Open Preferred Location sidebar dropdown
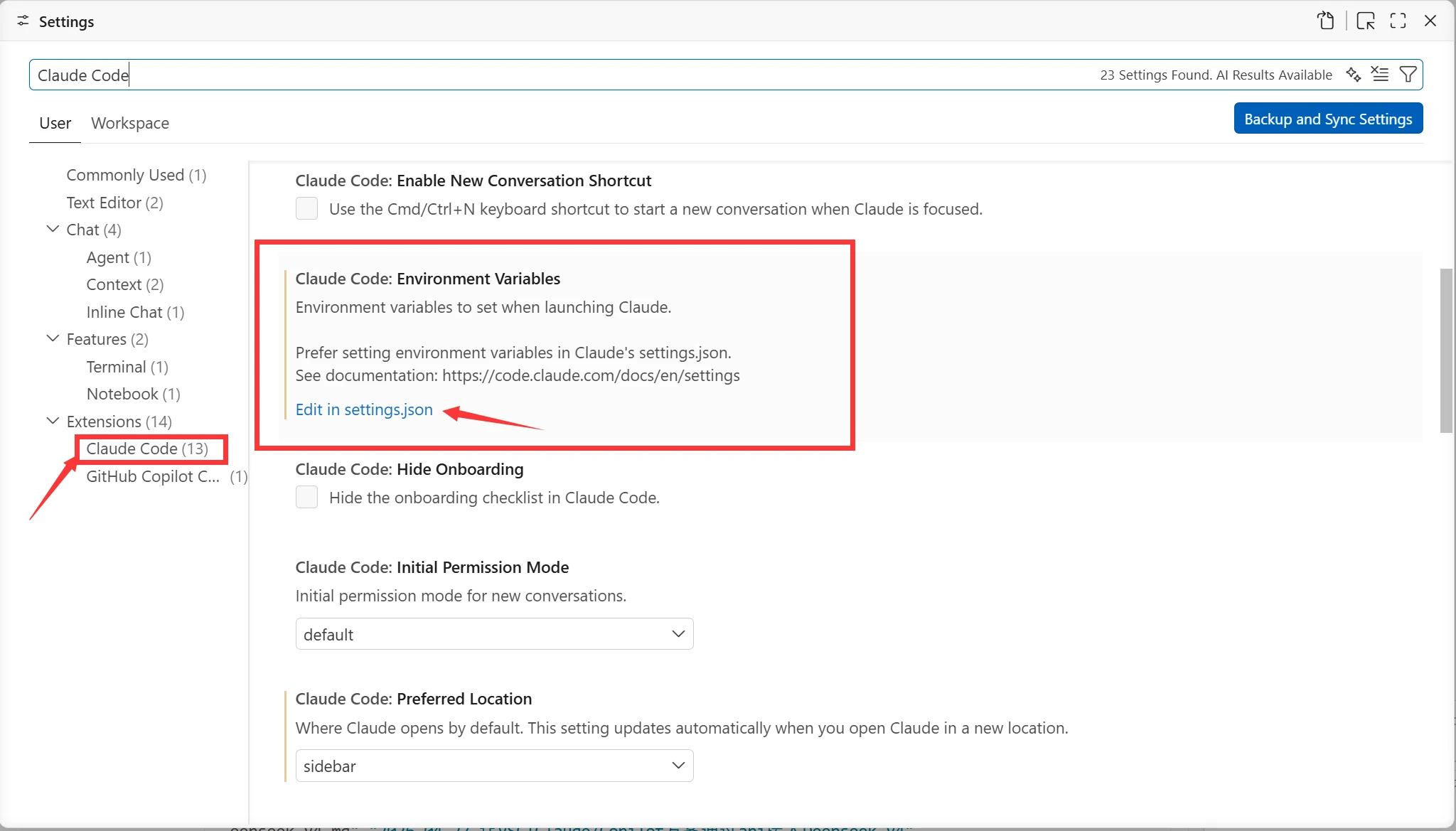Image resolution: width=1456 pixels, height=831 pixels. (494, 766)
